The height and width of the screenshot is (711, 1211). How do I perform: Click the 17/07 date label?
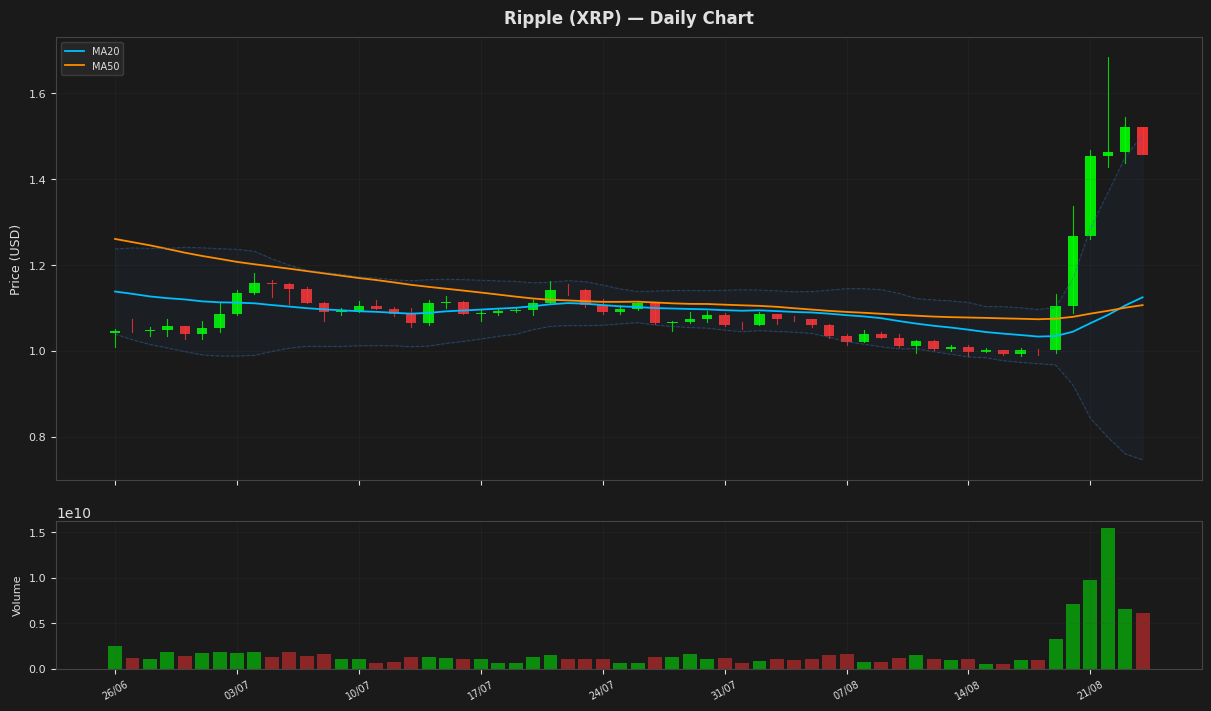(481, 690)
